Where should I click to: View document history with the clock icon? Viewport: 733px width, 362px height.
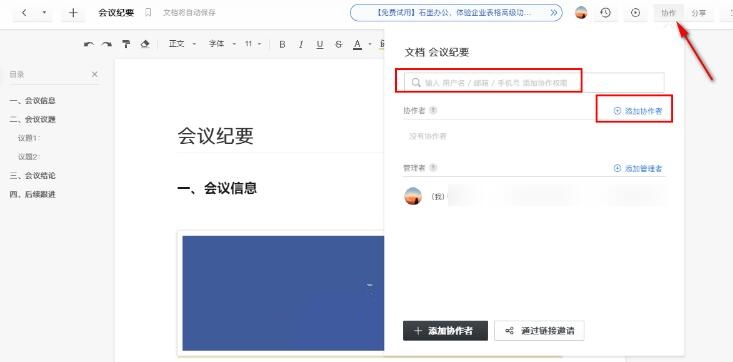[605, 13]
